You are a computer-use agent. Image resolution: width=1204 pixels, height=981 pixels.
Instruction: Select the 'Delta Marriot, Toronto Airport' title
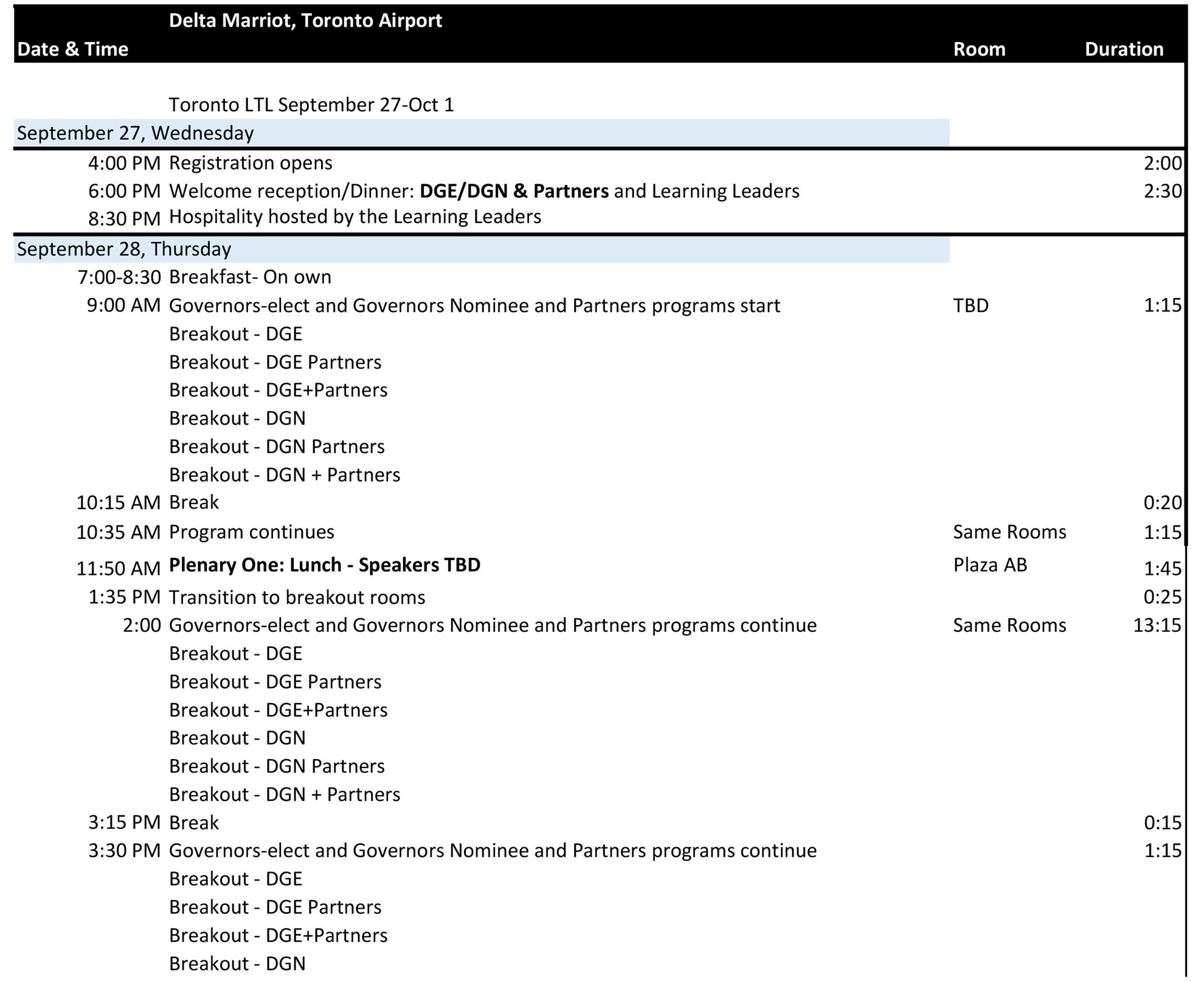click(305, 21)
